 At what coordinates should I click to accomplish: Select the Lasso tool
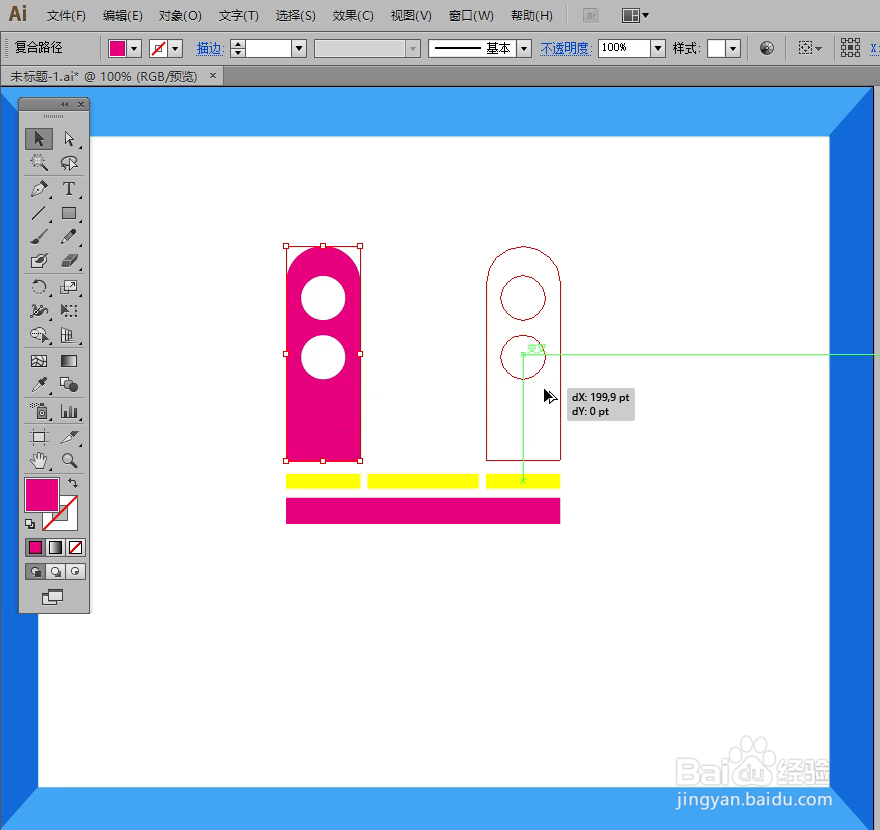(x=69, y=163)
